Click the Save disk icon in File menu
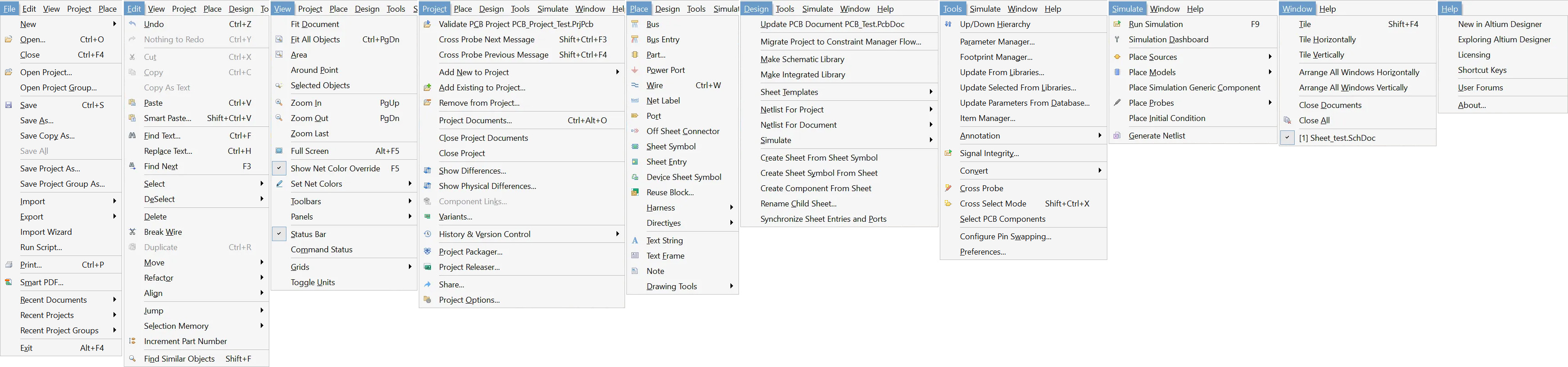 pyautogui.click(x=9, y=105)
